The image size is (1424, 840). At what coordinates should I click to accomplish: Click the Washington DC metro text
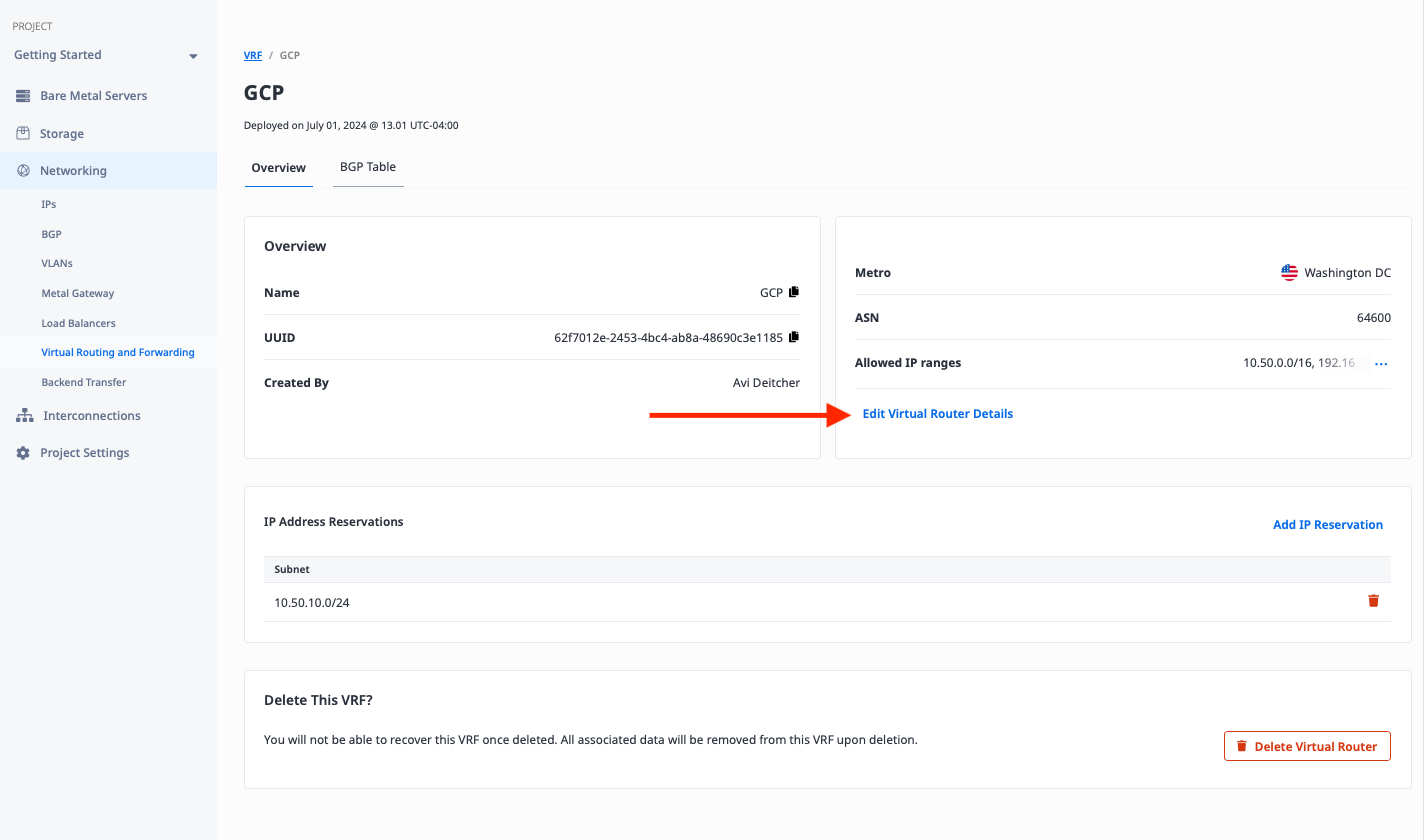(x=1348, y=273)
